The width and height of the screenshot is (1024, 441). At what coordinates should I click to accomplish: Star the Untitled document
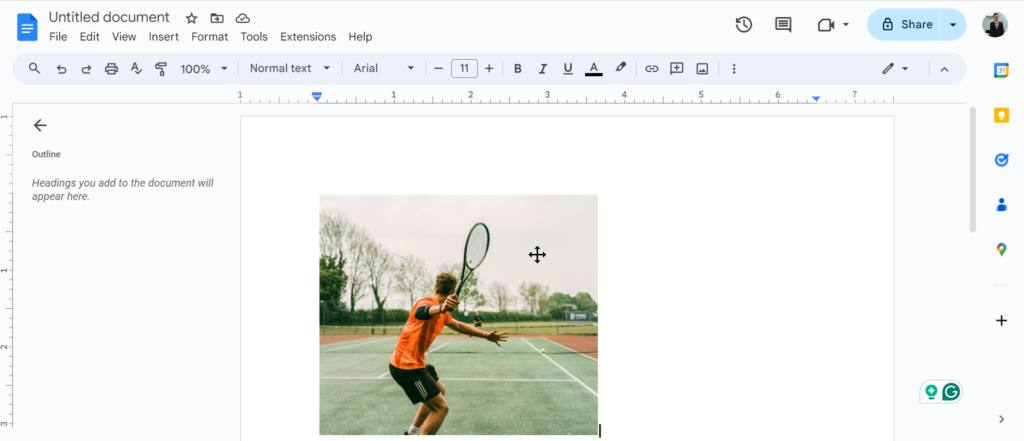192,18
